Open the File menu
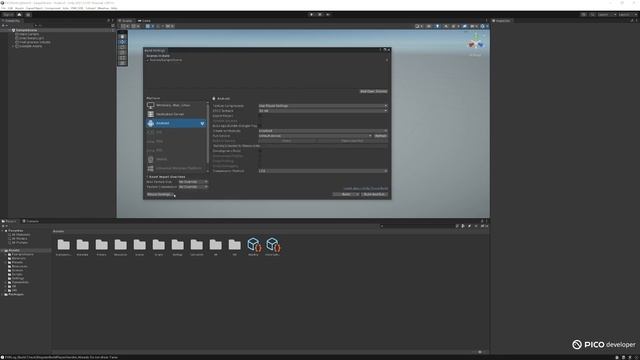 point(3,8)
